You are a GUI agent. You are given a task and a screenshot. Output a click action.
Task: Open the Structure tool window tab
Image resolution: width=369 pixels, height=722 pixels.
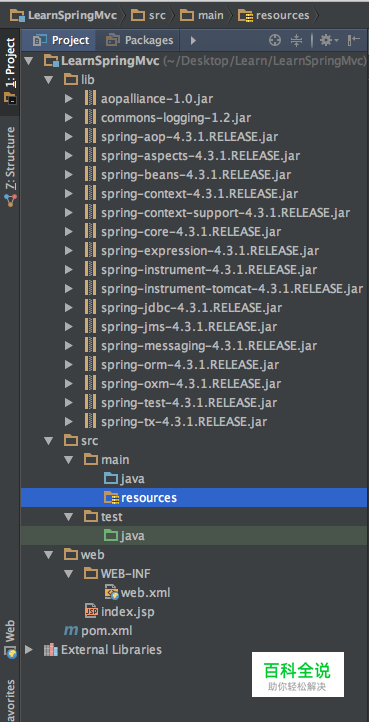[x=10, y=166]
